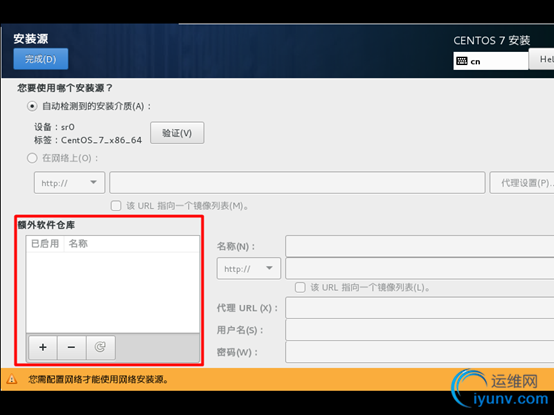Viewport: 554px width, 415px height.
Task: Click the 验证(V) verify button
Action: click(x=177, y=133)
